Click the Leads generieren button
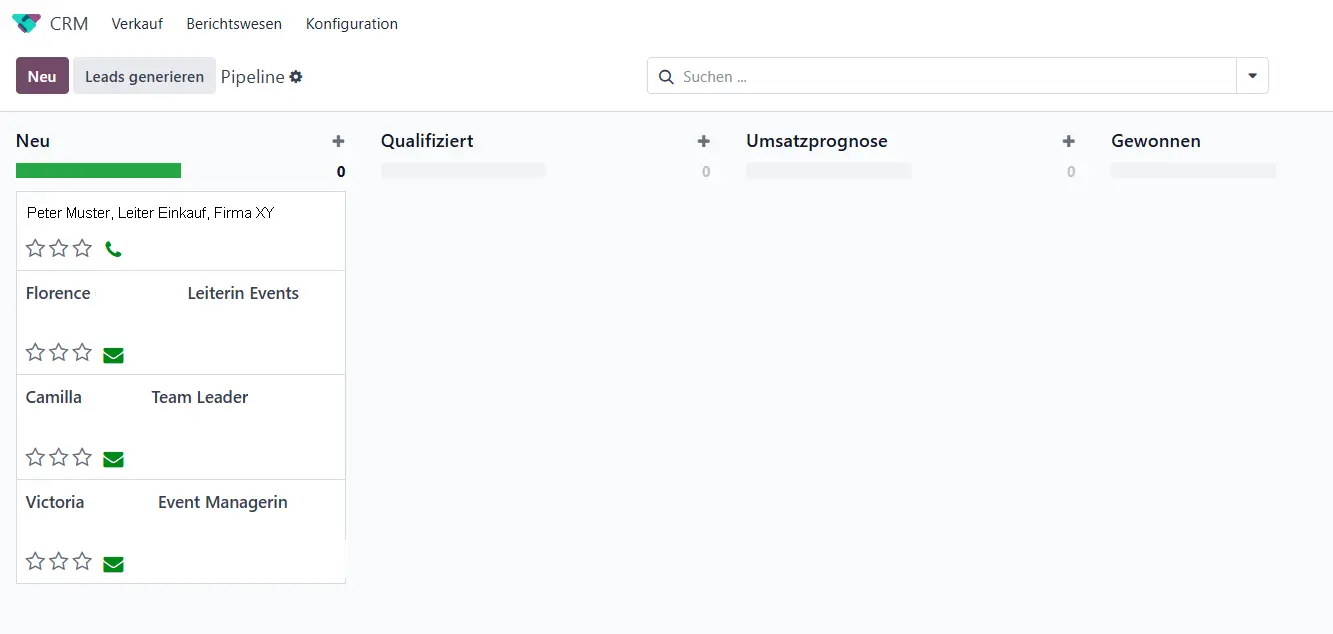The height and width of the screenshot is (634, 1333). click(144, 76)
